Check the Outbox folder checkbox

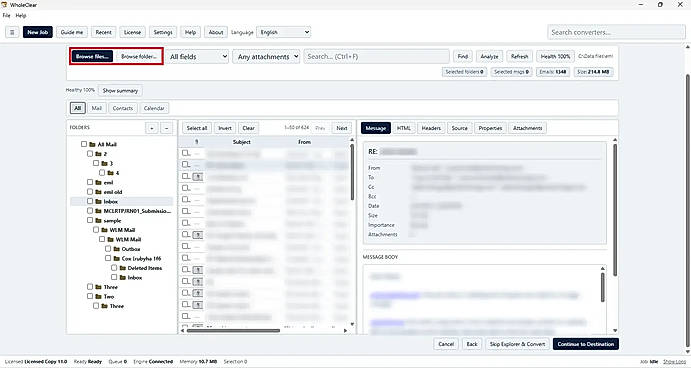(108, 249)
